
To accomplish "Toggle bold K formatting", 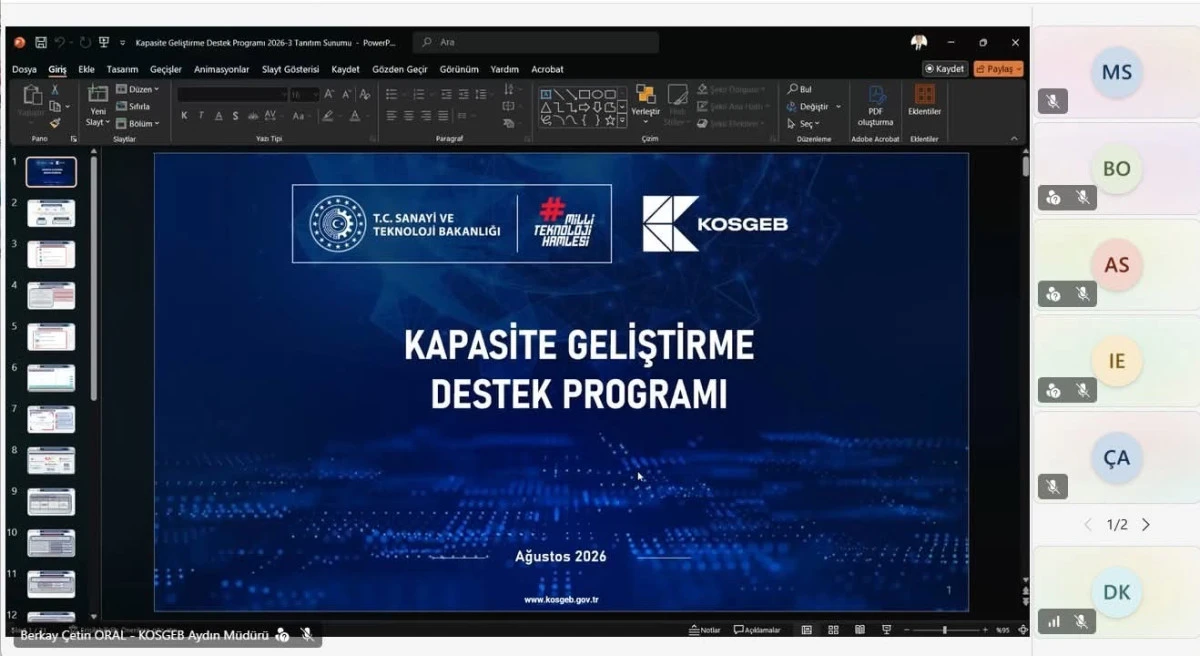I will click(184, 116).
